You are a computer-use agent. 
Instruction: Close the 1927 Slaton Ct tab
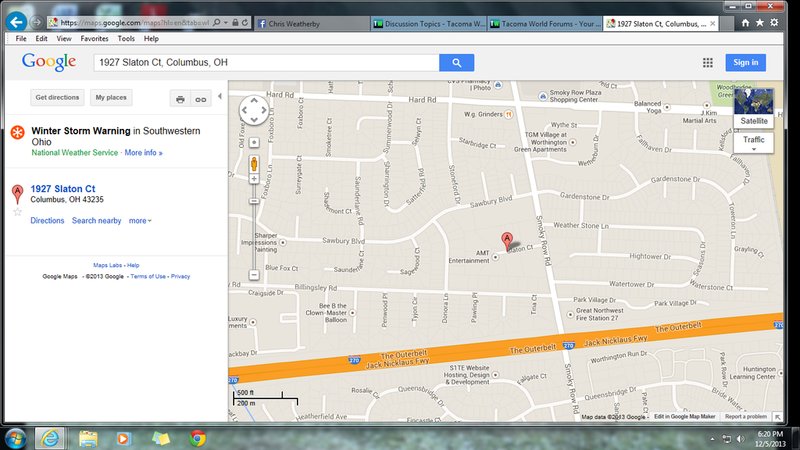pos(713,23)
